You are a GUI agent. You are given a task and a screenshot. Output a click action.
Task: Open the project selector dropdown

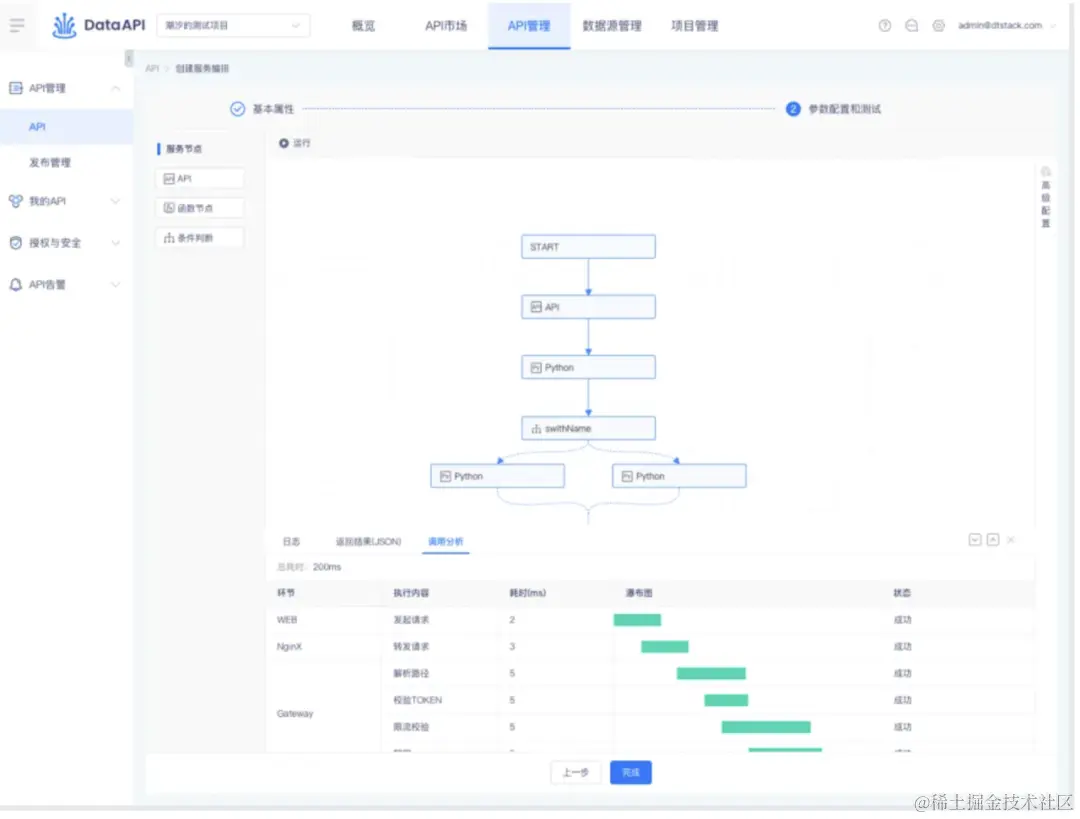[233, 25]
